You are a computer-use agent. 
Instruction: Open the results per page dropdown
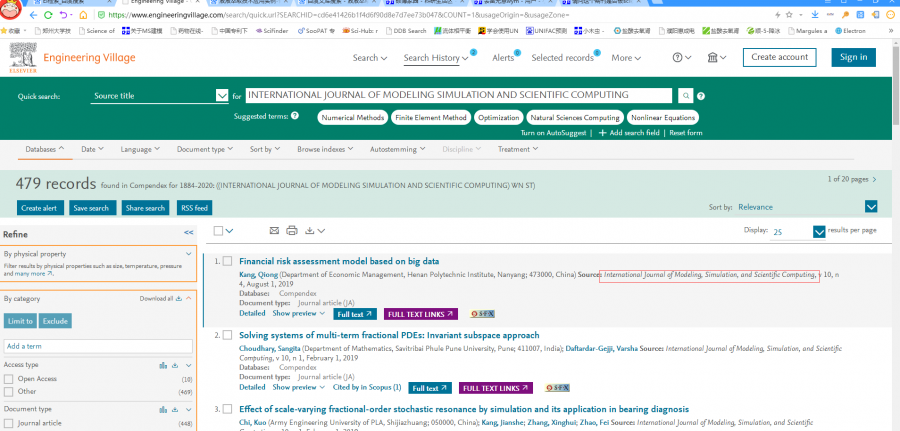point(819,231)
